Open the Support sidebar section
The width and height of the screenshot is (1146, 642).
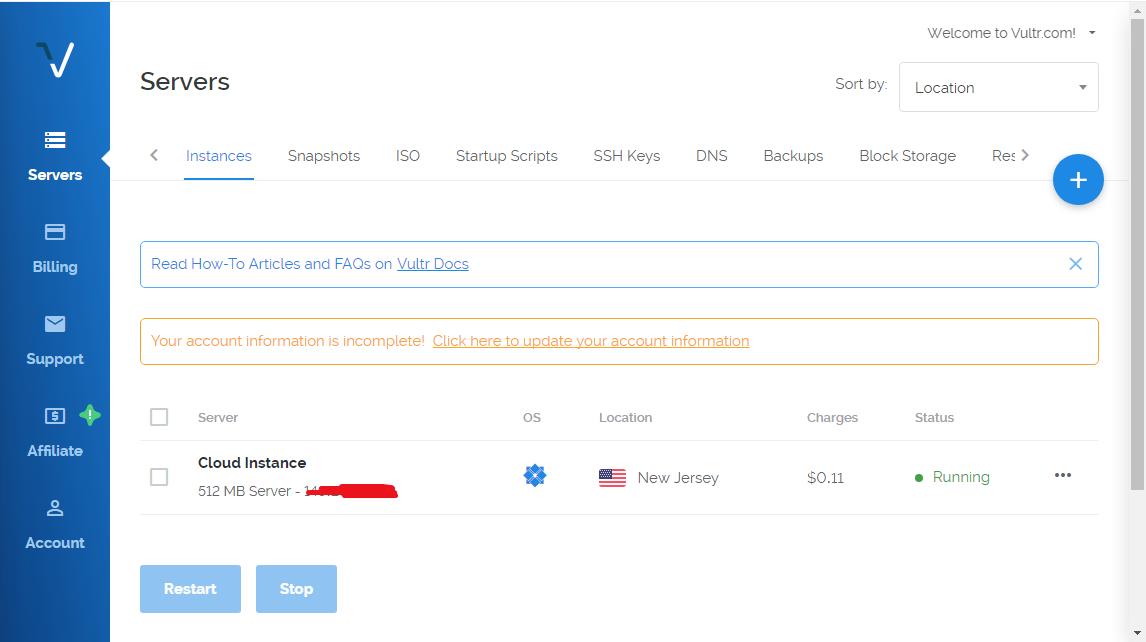(x=55, y=340)
